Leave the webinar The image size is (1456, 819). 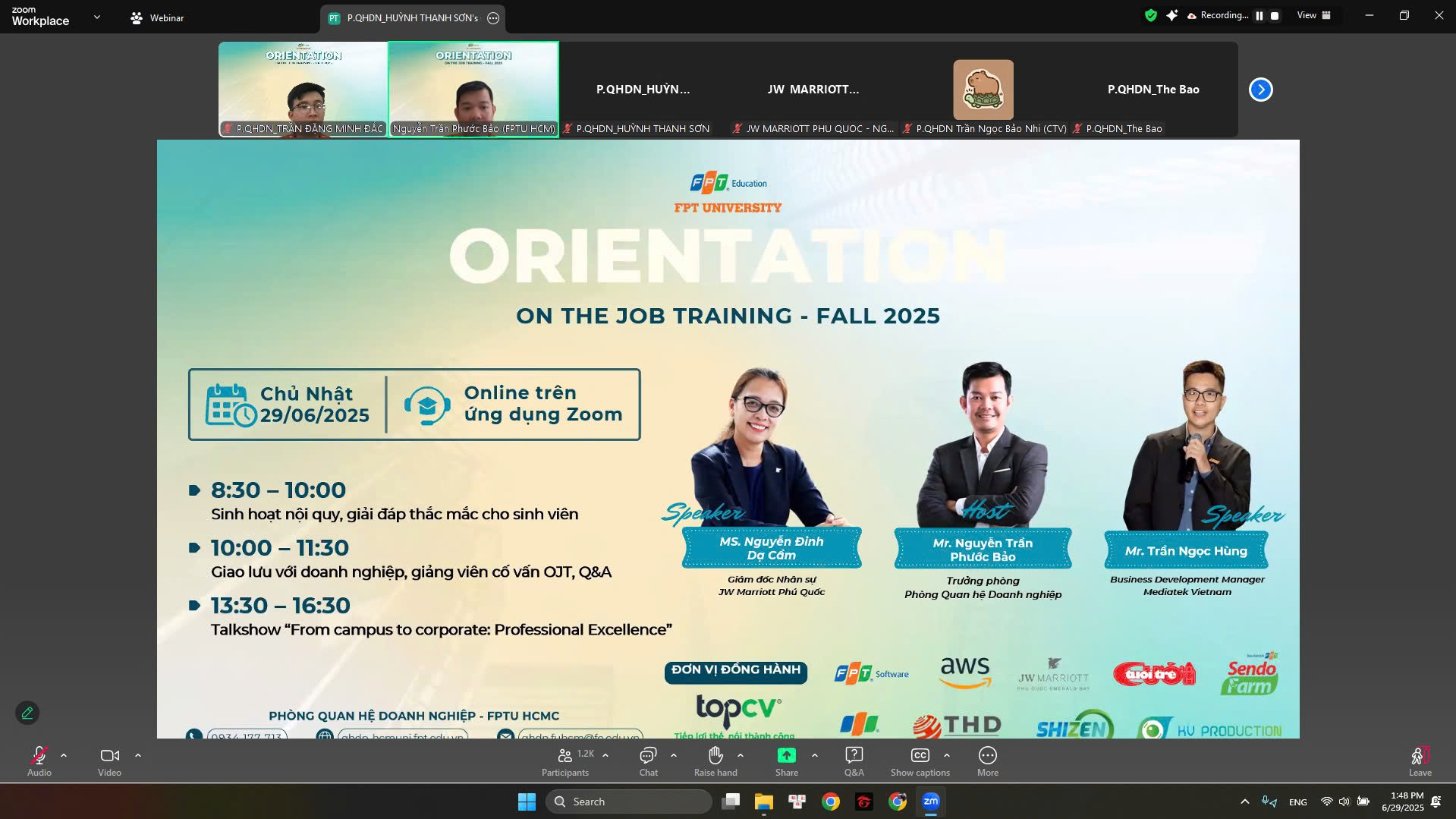pyautogui.click(x=1420, y=761)
